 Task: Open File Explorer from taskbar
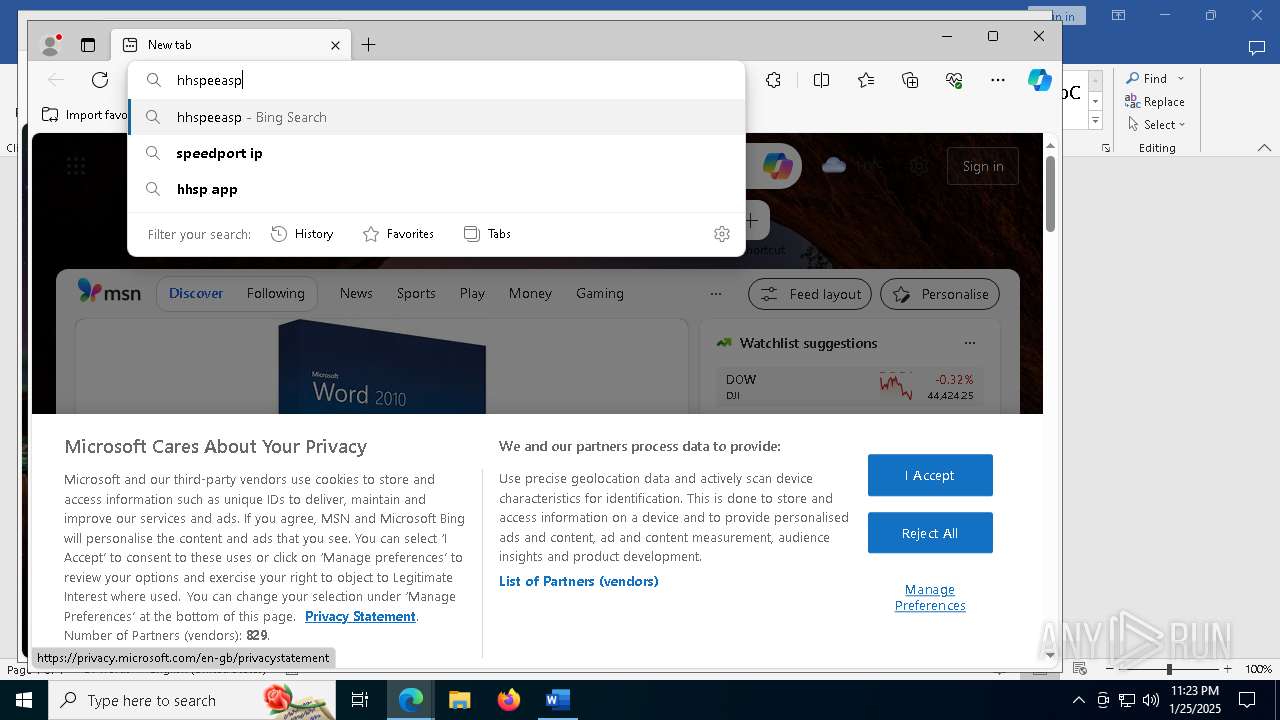point(460,700)
